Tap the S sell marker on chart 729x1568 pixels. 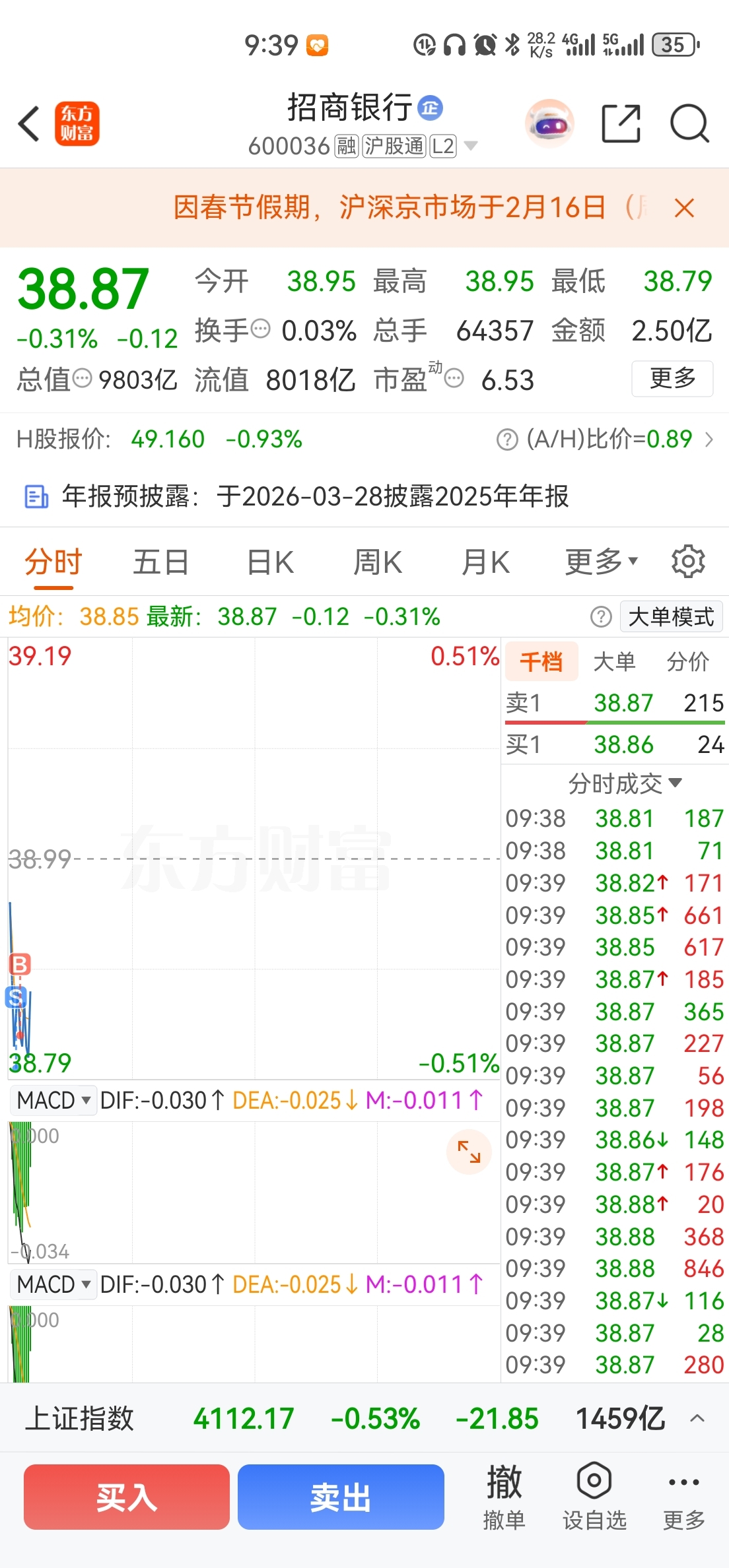tap(16, 996)
